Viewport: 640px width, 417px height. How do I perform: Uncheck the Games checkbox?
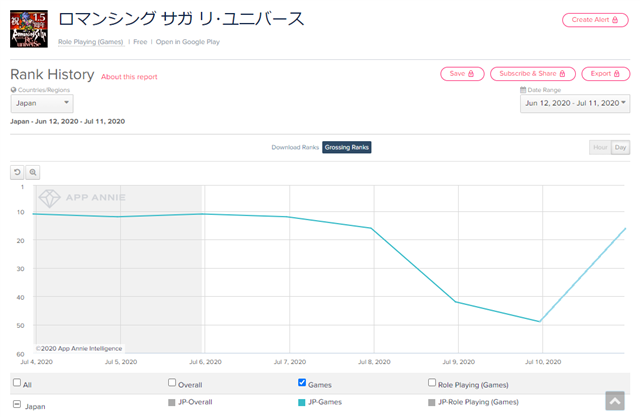point(302,383)
